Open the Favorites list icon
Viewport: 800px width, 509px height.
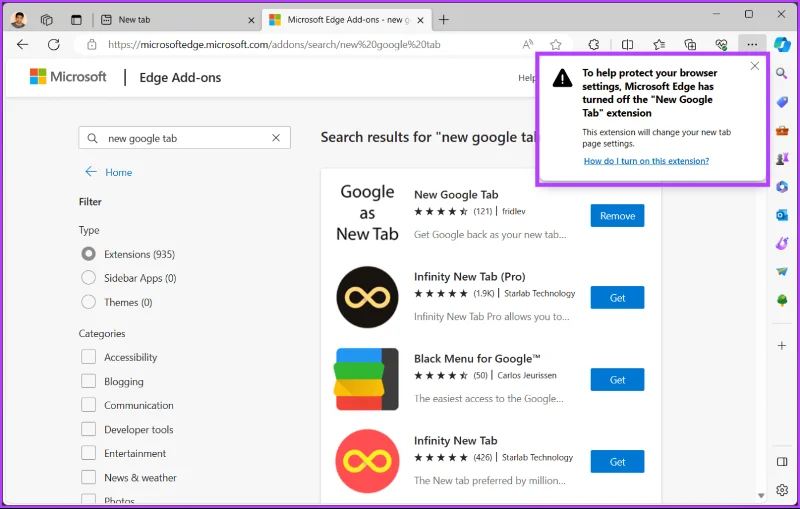point(659,44)
